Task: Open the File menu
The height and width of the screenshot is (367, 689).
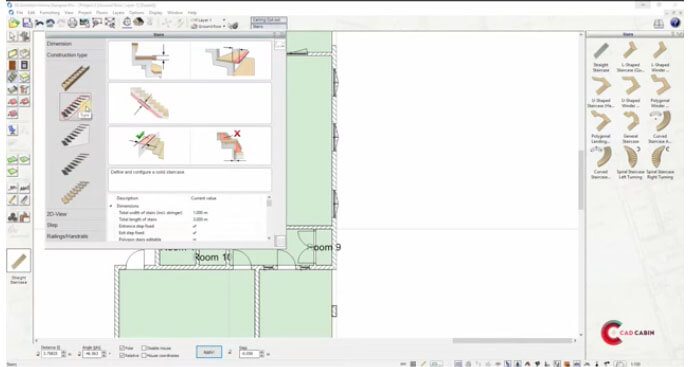Action: click(20, 13)
